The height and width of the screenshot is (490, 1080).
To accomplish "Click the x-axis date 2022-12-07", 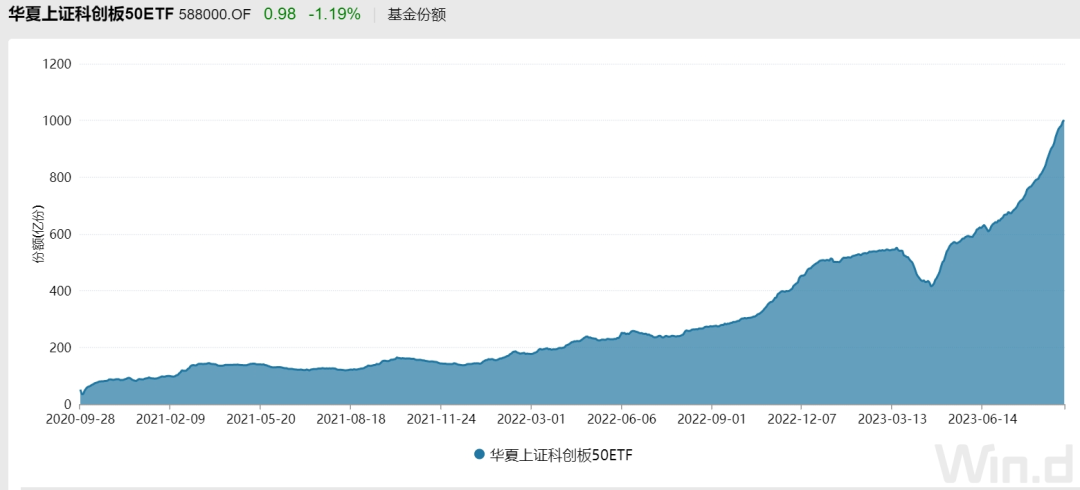I will pyautogui.click(x=802, y=418).
